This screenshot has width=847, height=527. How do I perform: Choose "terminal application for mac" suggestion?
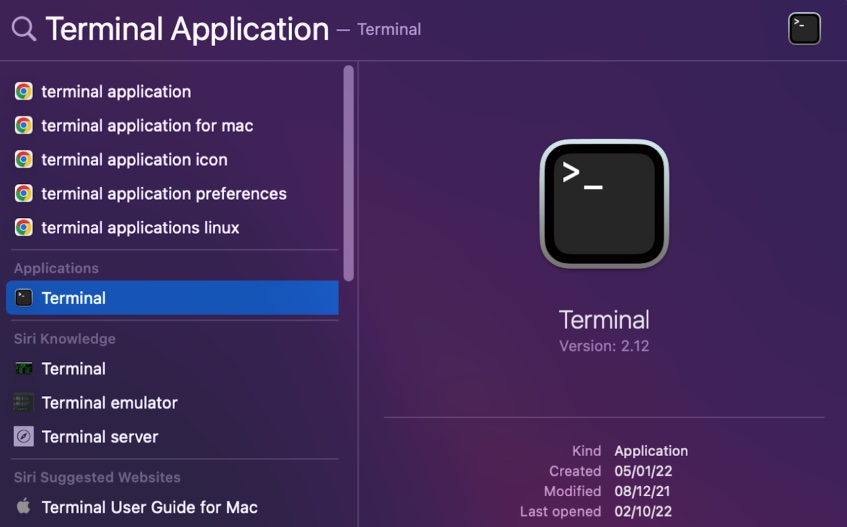172,126
